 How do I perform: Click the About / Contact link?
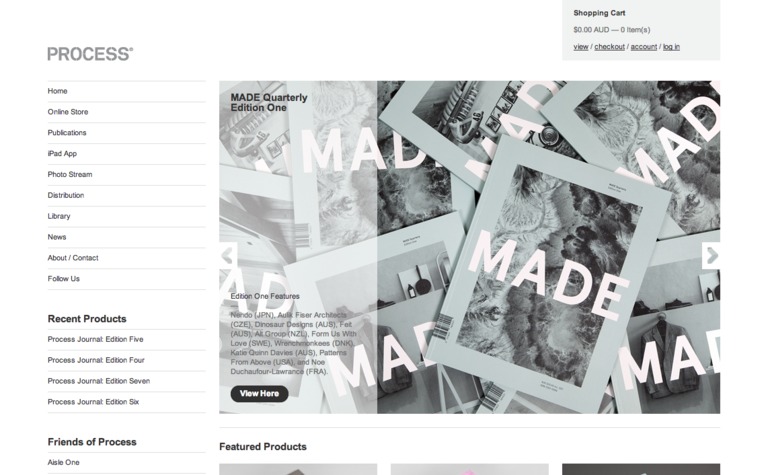(73, 258)
